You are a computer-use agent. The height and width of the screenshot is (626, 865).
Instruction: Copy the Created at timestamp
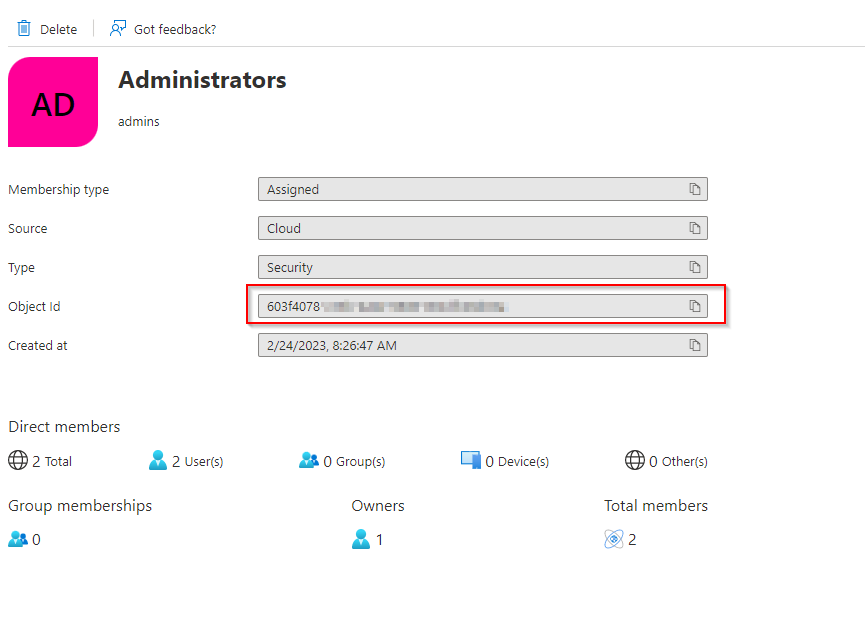click(x=694, y=345)
